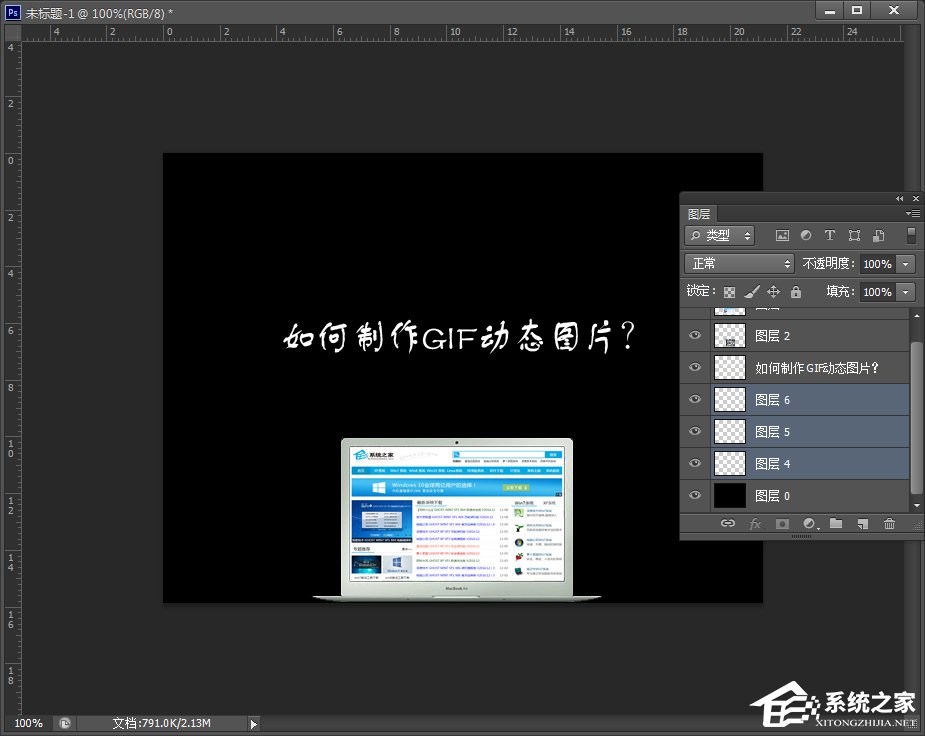Image resolution: width=925 pixels, height=736 pixels.
Task: Create a new adjustment layer
Action: pos(809,524)
